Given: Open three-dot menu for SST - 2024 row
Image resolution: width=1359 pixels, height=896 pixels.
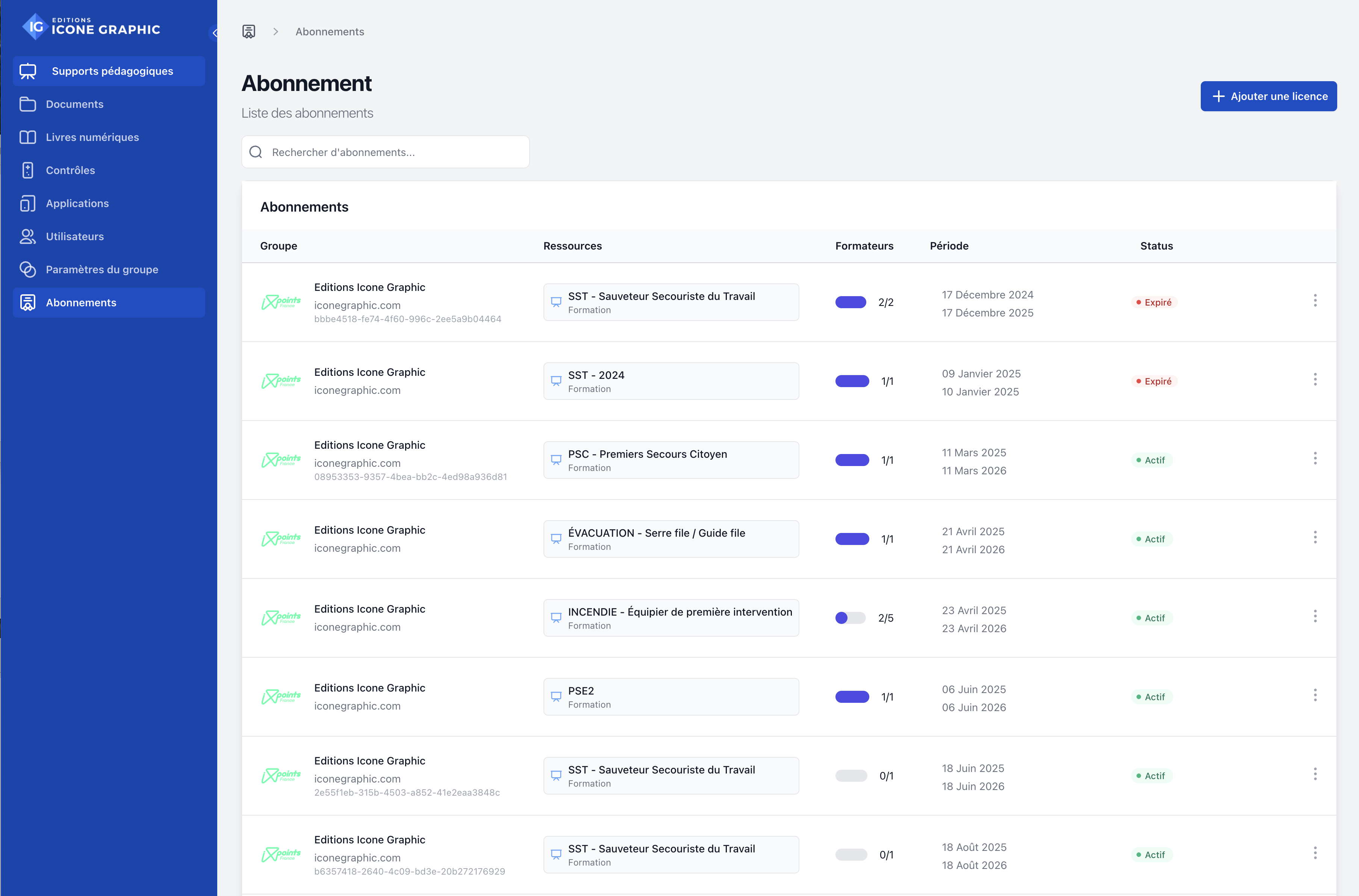Looking at the screenshot, I should click(1314, 380).
